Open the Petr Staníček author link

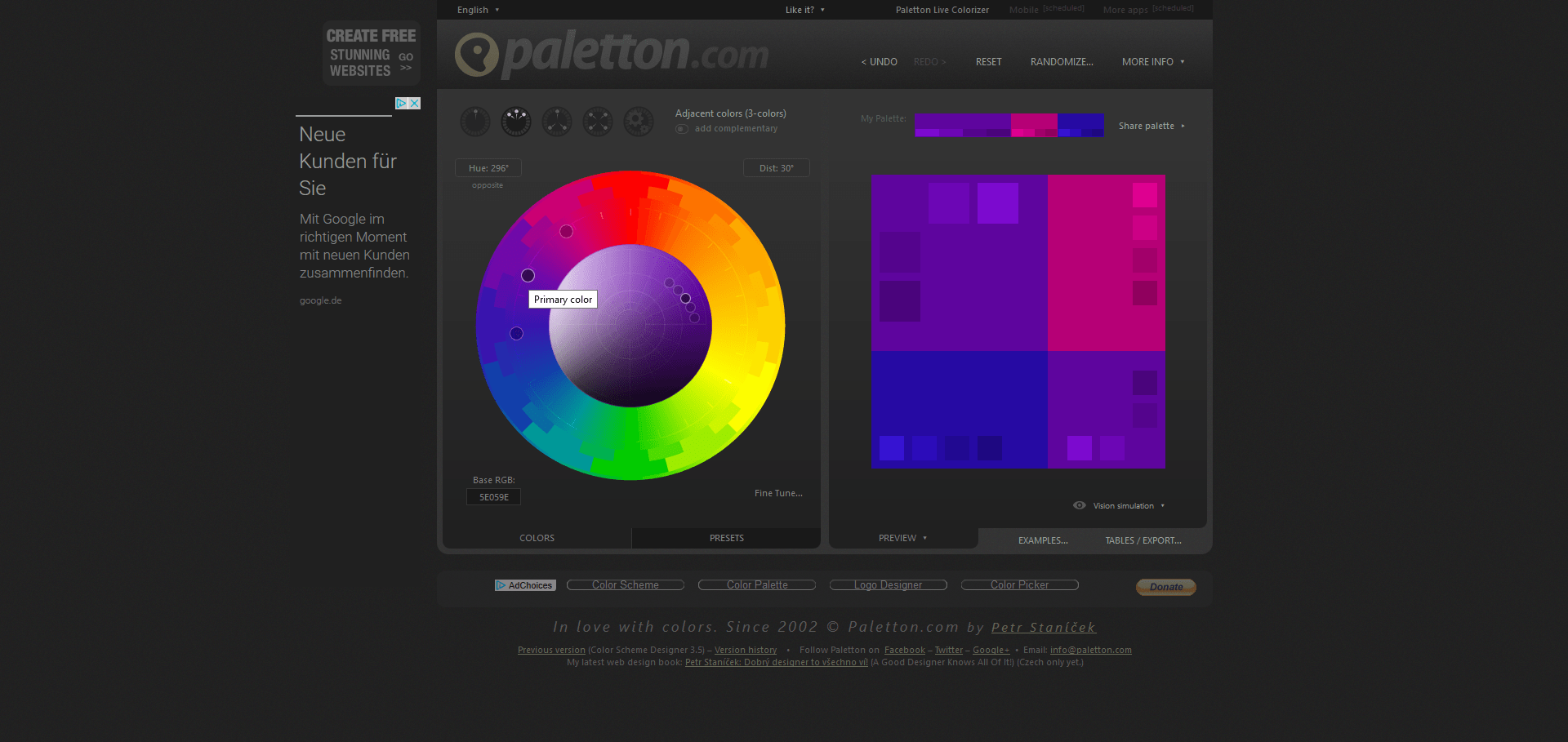click(1044, 627)
